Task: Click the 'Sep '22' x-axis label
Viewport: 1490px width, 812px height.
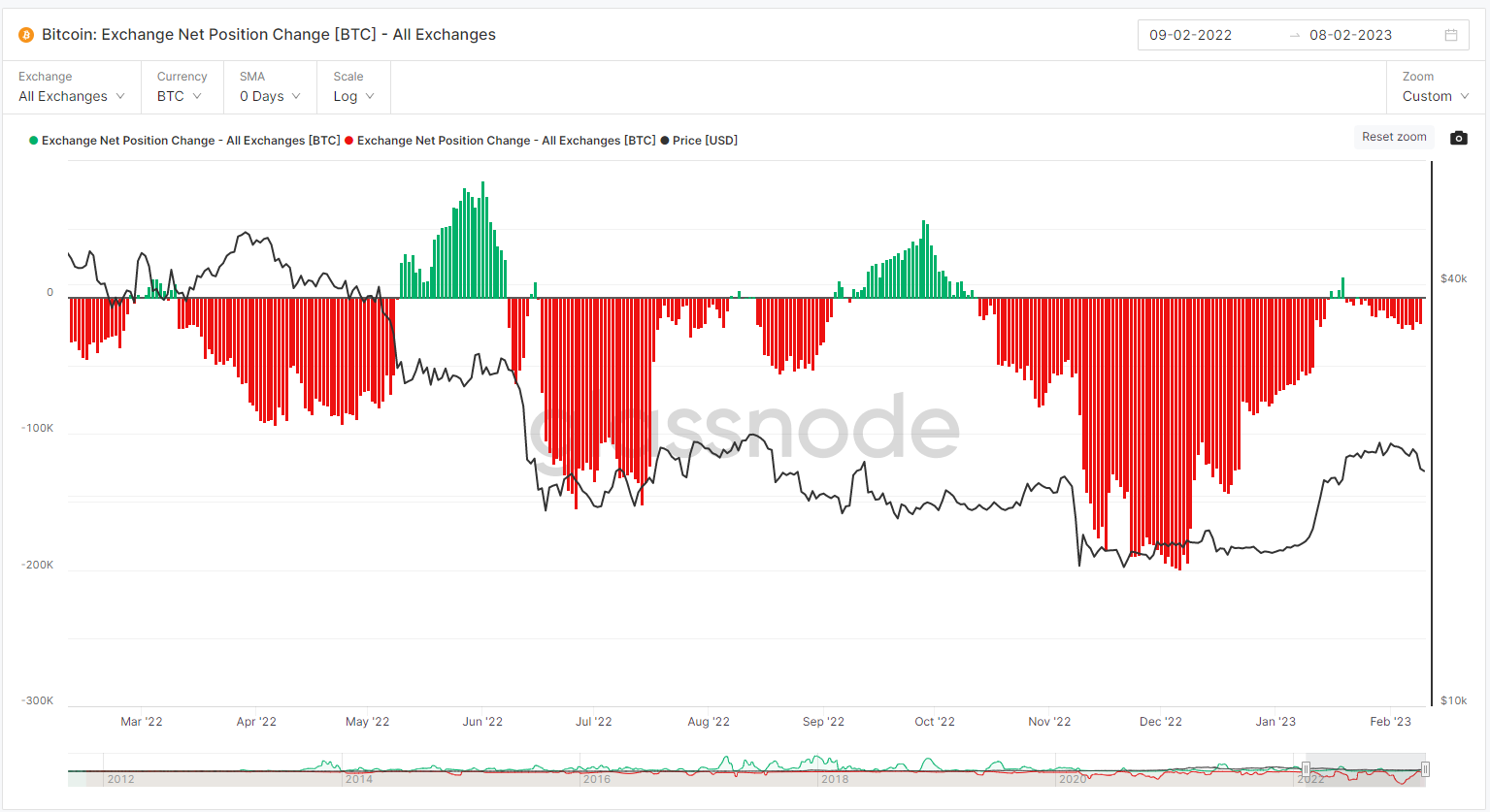Action: 823,722
